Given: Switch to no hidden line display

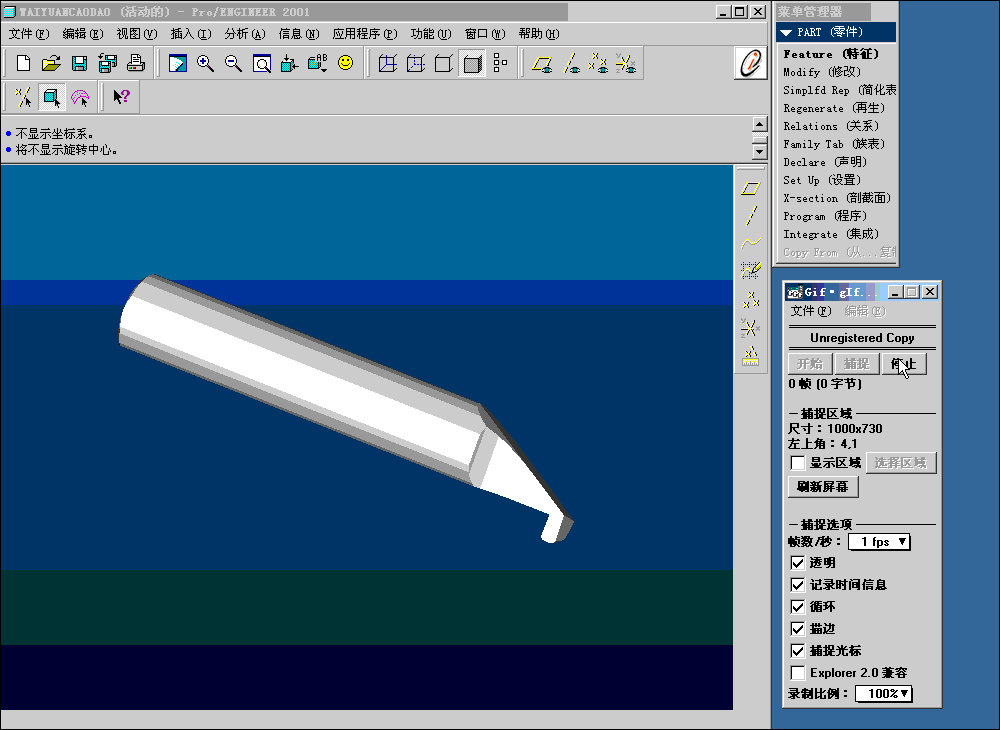Looking at the screenshot, I should tap(444, 63).
